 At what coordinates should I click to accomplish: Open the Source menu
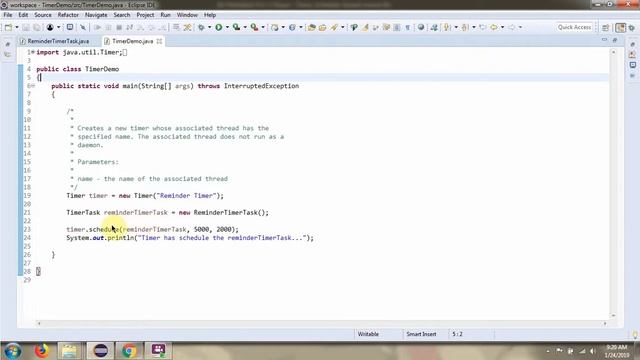43,15
